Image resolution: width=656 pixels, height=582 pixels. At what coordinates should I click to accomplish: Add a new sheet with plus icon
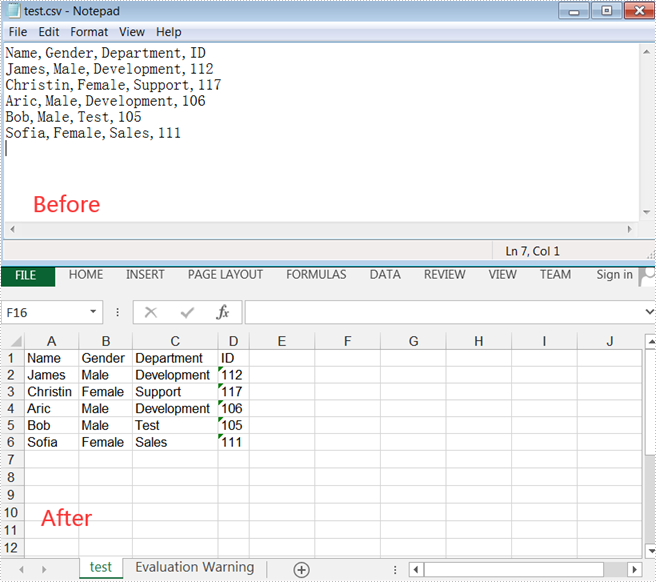[301, 569]
